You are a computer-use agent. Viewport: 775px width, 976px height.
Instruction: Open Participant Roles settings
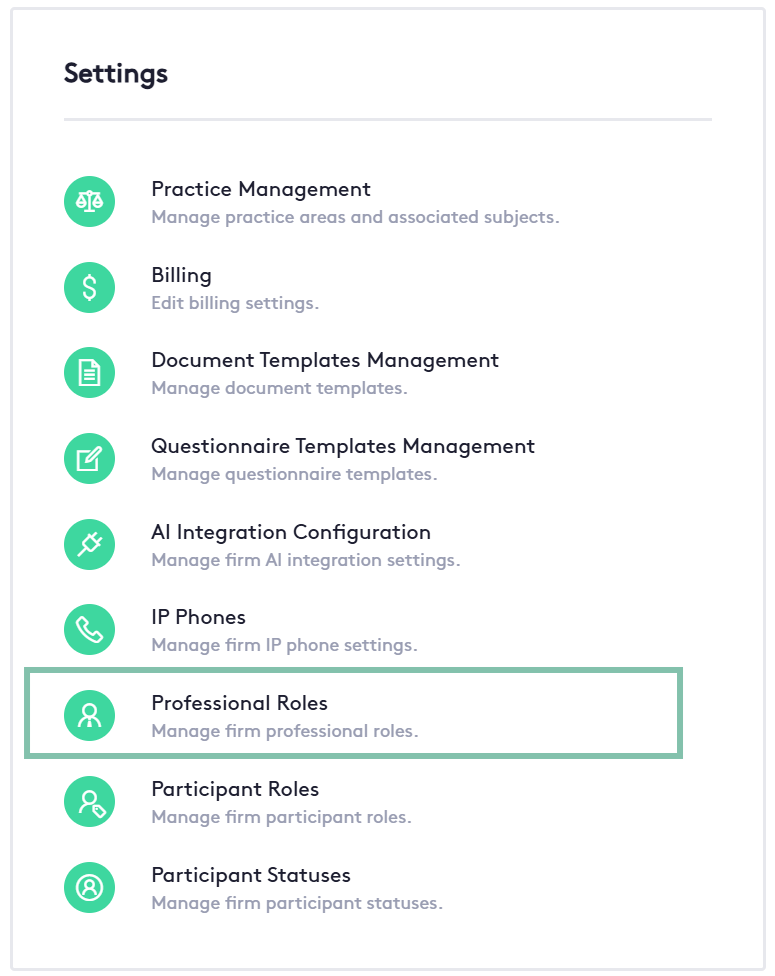coord(235,789)
